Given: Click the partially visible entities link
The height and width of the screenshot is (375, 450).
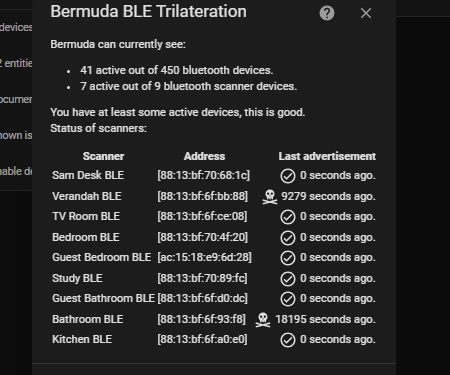Looking at the screenshot, I should [16, 63].
